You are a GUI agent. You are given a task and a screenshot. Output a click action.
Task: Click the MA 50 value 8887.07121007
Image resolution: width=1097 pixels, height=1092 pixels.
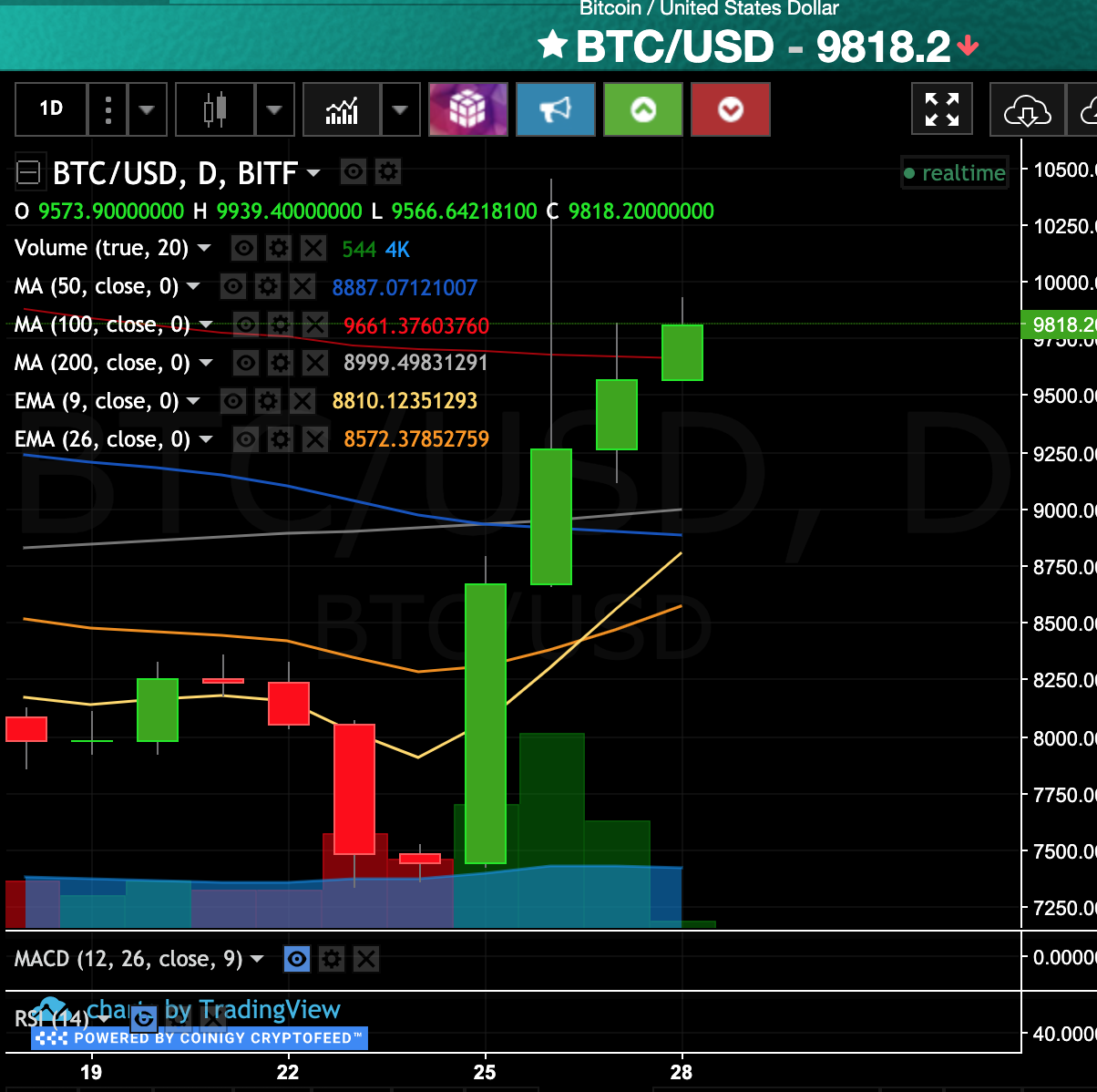405,287
